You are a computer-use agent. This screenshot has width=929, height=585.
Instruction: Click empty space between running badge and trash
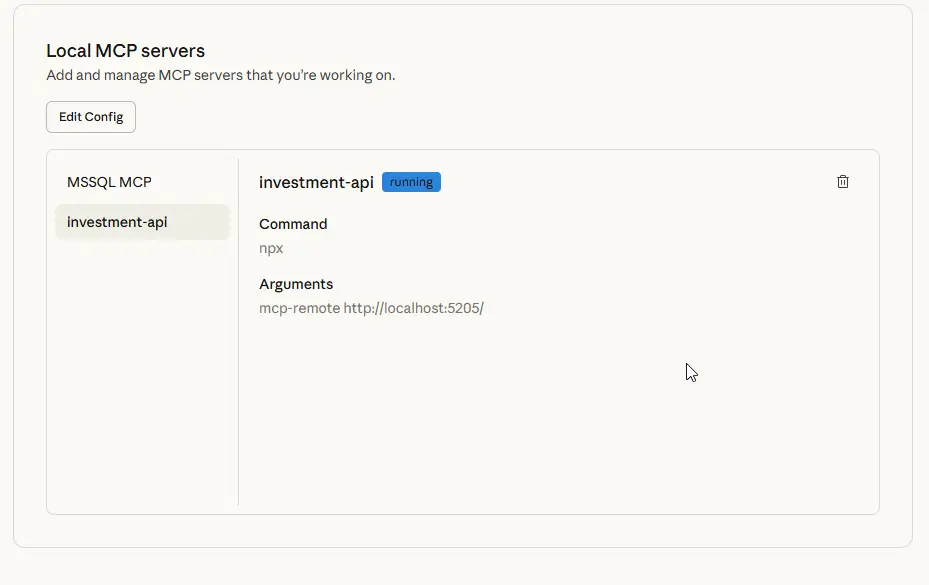click(640, 182)
